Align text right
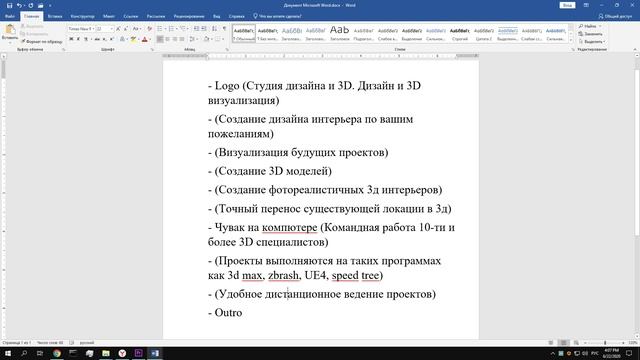 175,39
